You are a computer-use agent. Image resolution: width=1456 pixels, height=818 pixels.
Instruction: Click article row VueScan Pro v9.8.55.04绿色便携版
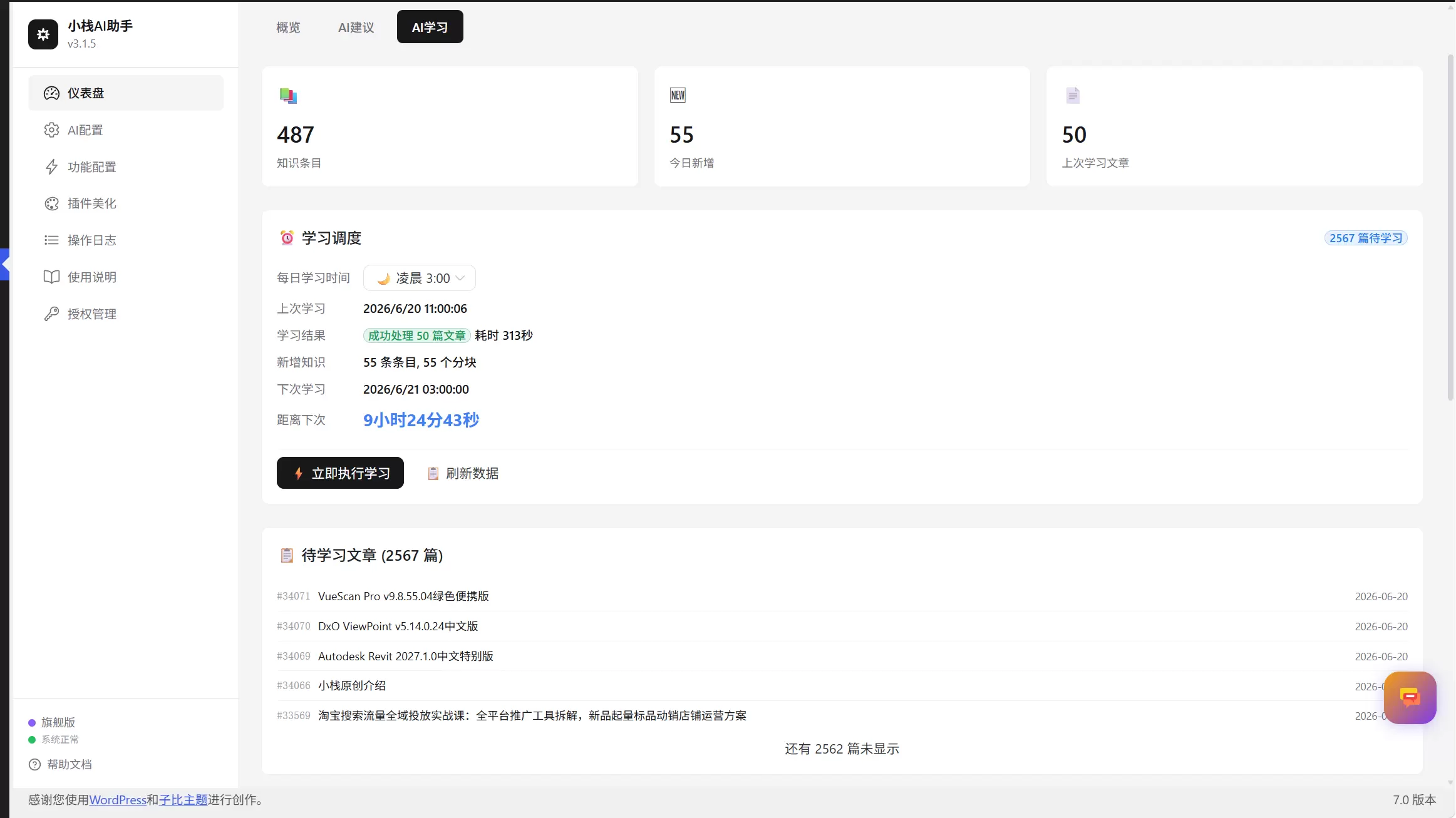842,596
